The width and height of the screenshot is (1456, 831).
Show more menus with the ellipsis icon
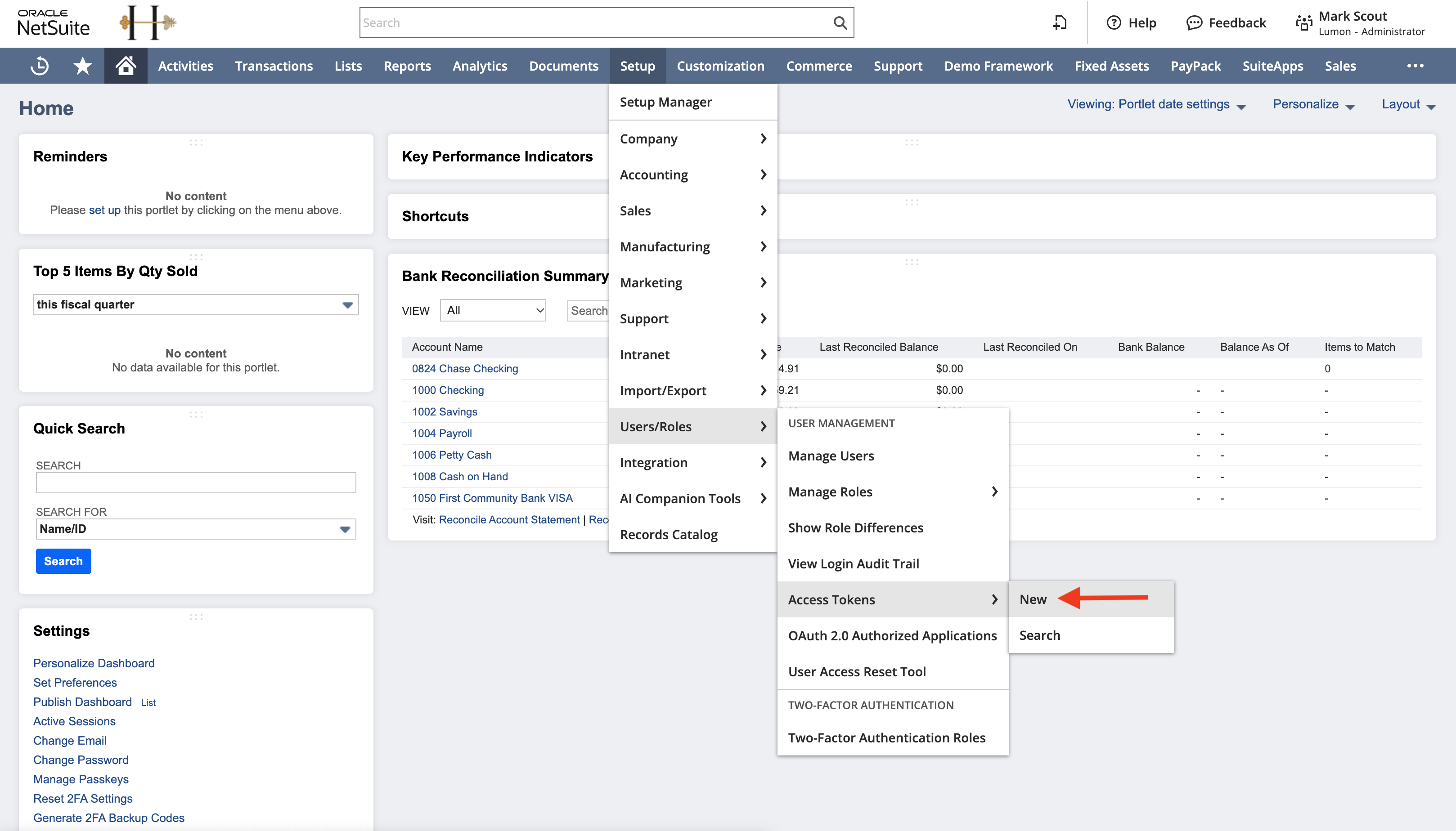tap(1415, 66)
